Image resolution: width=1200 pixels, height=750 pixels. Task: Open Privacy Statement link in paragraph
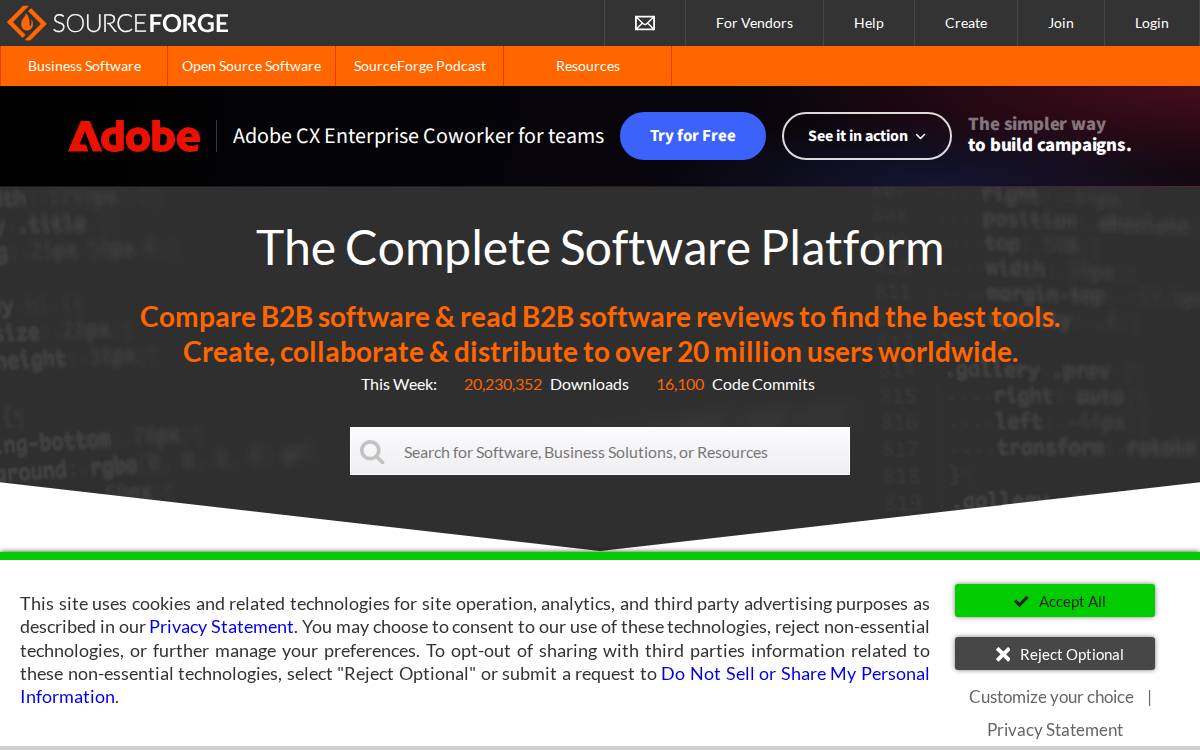[222, 627]
